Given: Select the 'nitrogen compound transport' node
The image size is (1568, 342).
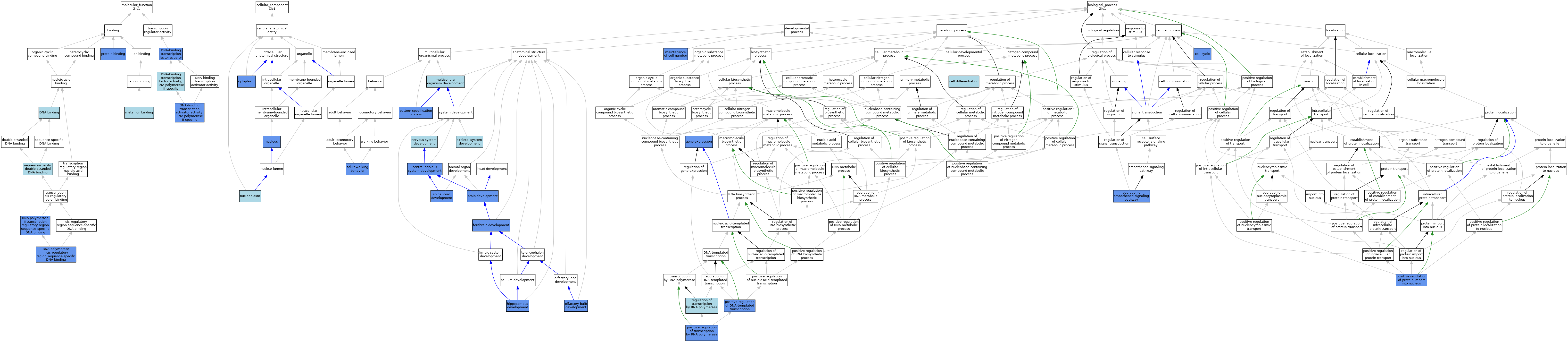Looking at the screenshot, I should pyautogui.click(x=1450, y=141).
